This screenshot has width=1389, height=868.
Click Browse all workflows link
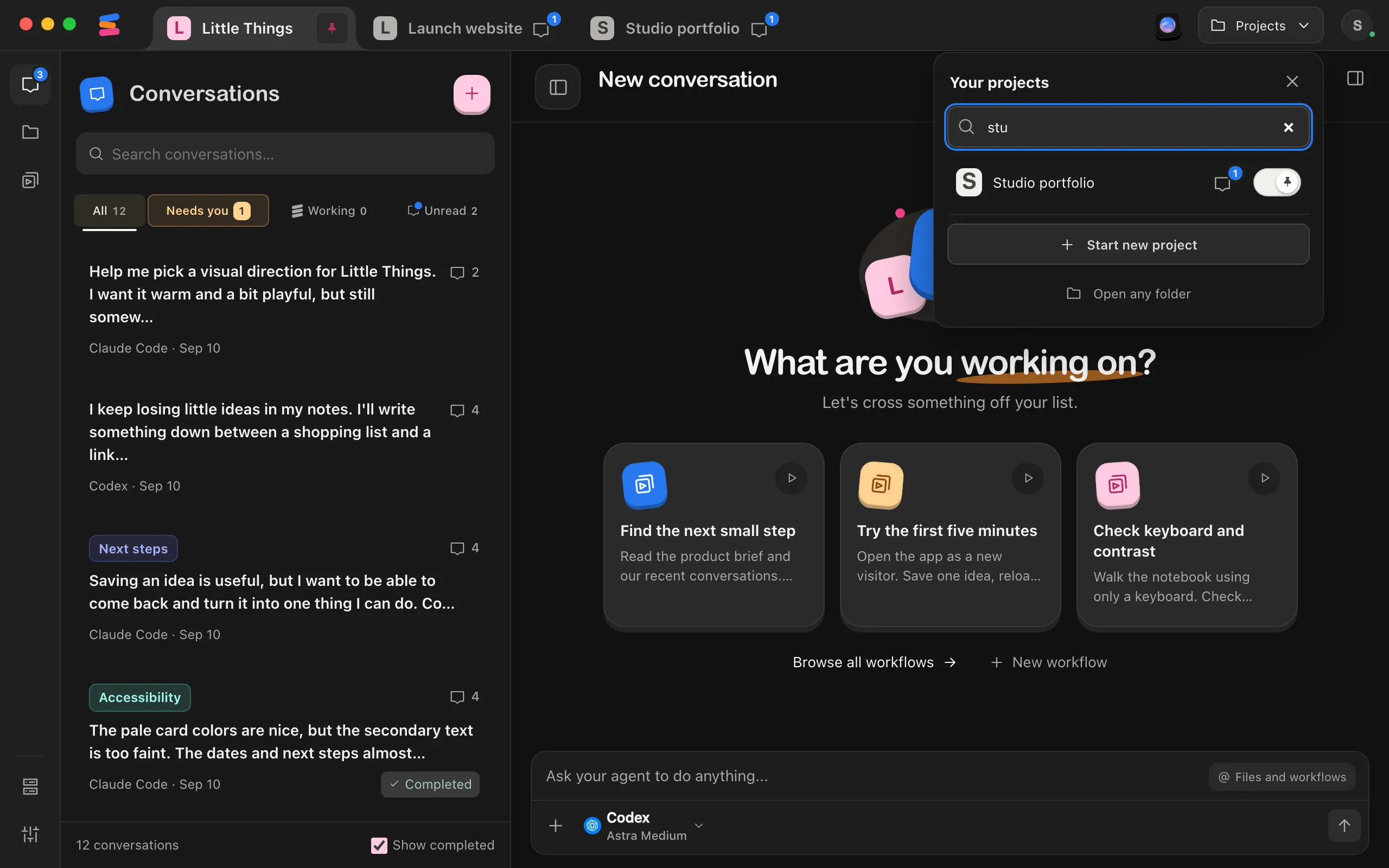874,662
